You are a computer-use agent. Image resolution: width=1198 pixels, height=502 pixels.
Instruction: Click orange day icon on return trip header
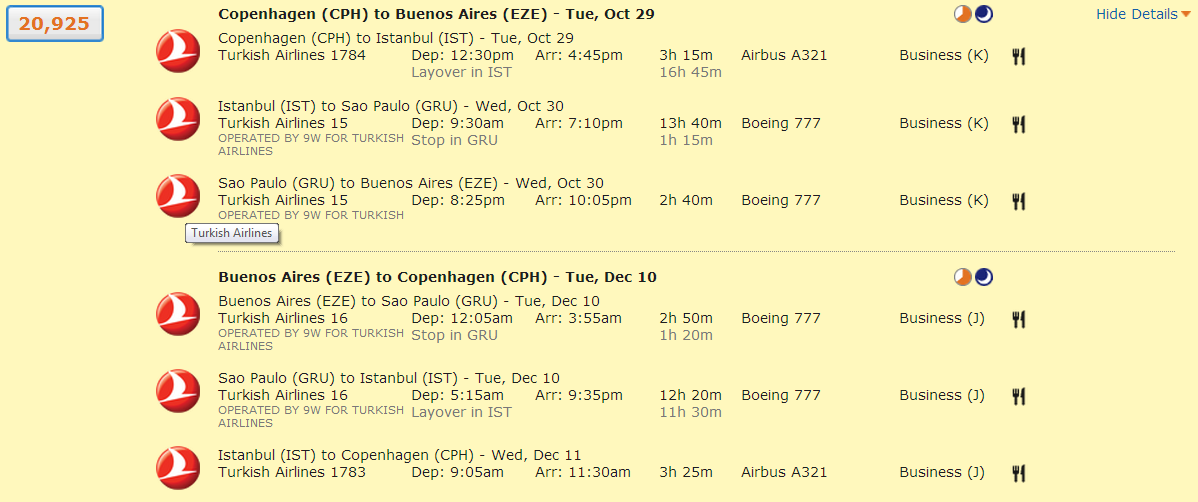(x=963, y=277)
